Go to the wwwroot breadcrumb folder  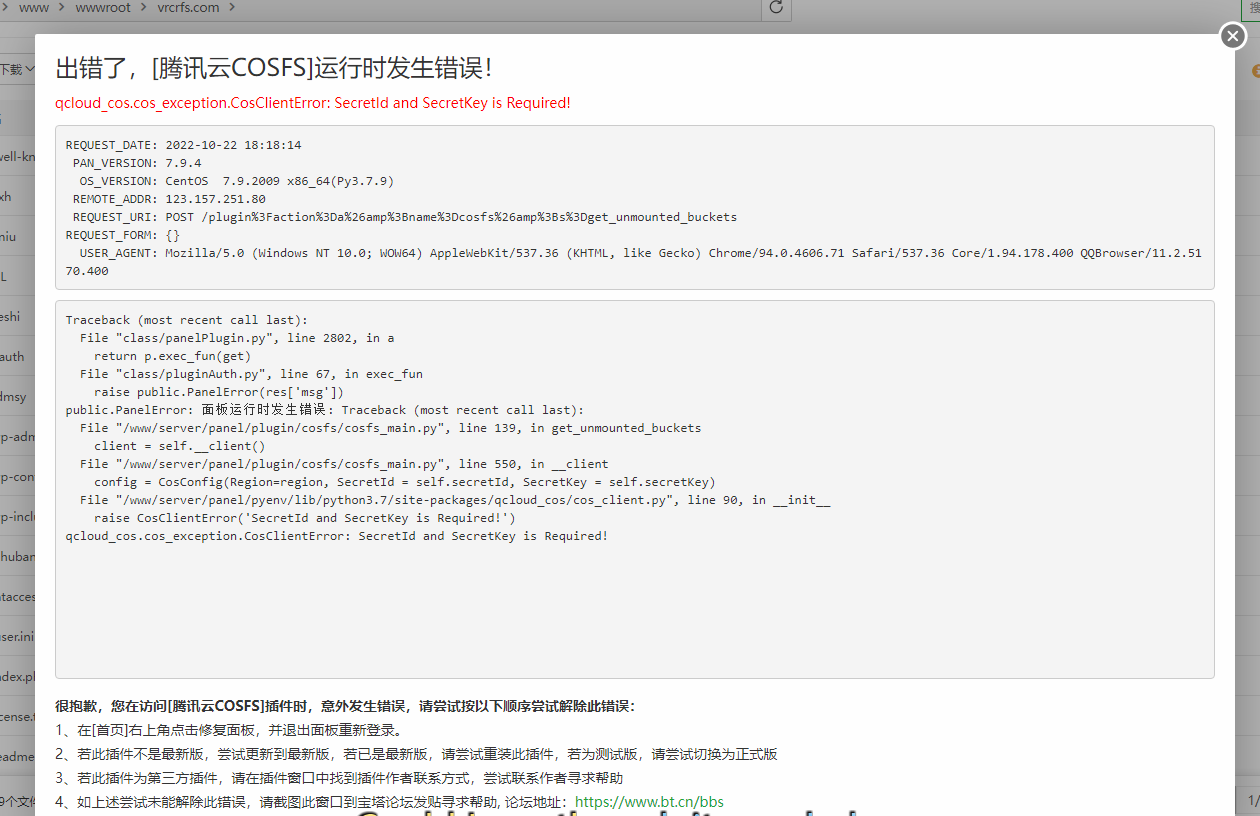102,8
